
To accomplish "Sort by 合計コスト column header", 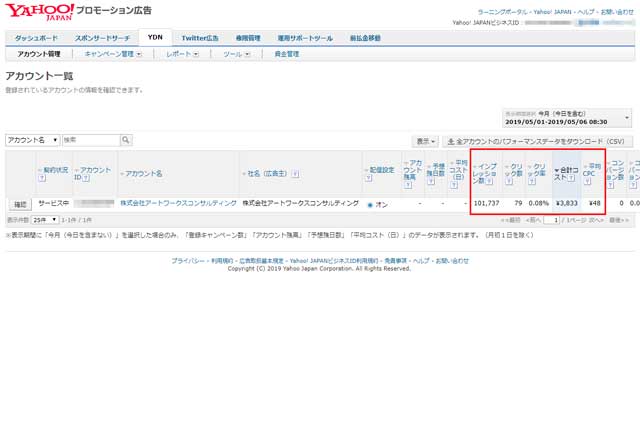I will [566, 173].
